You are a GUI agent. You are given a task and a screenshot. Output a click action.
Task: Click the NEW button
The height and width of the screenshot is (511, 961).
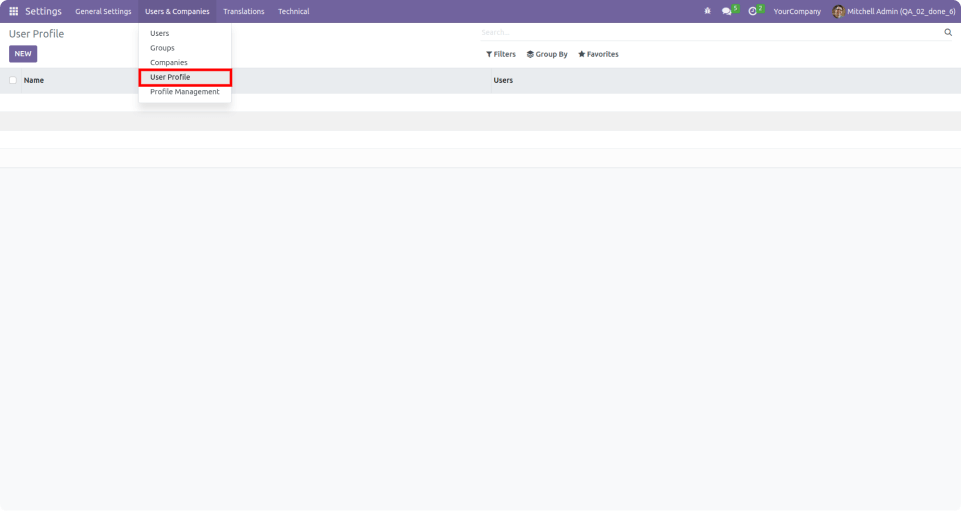(23, 54)
